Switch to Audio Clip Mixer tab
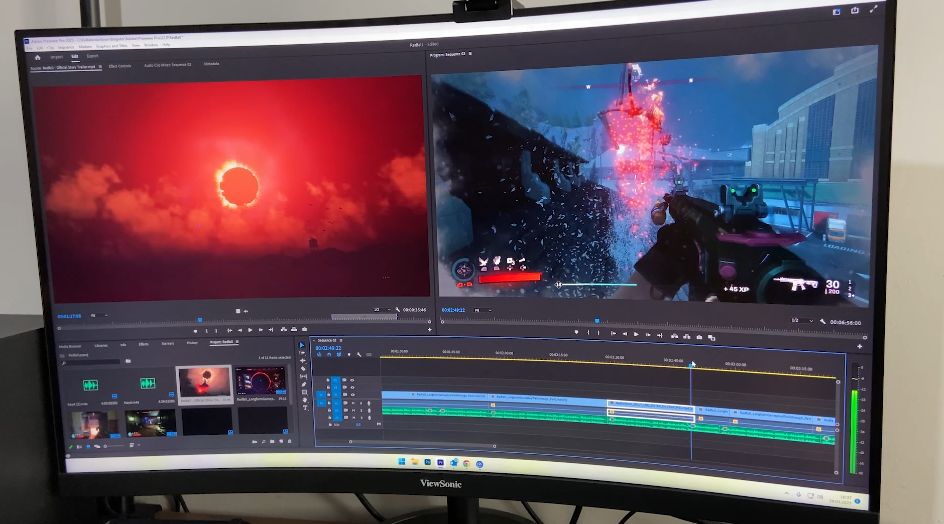 [167, 65]
